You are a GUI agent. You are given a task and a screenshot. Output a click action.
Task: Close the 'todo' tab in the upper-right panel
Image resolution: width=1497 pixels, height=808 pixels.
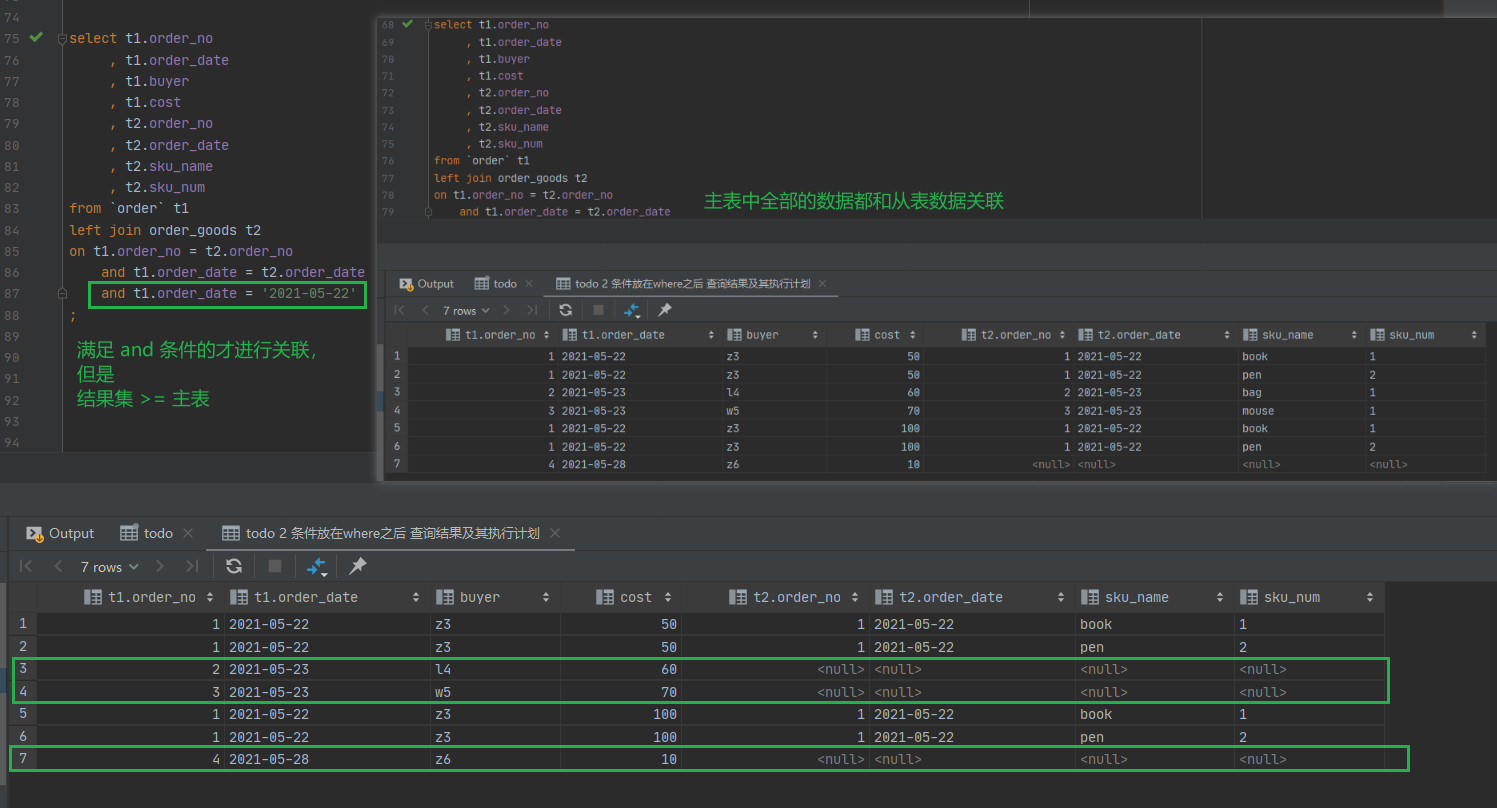coord(529,284)
